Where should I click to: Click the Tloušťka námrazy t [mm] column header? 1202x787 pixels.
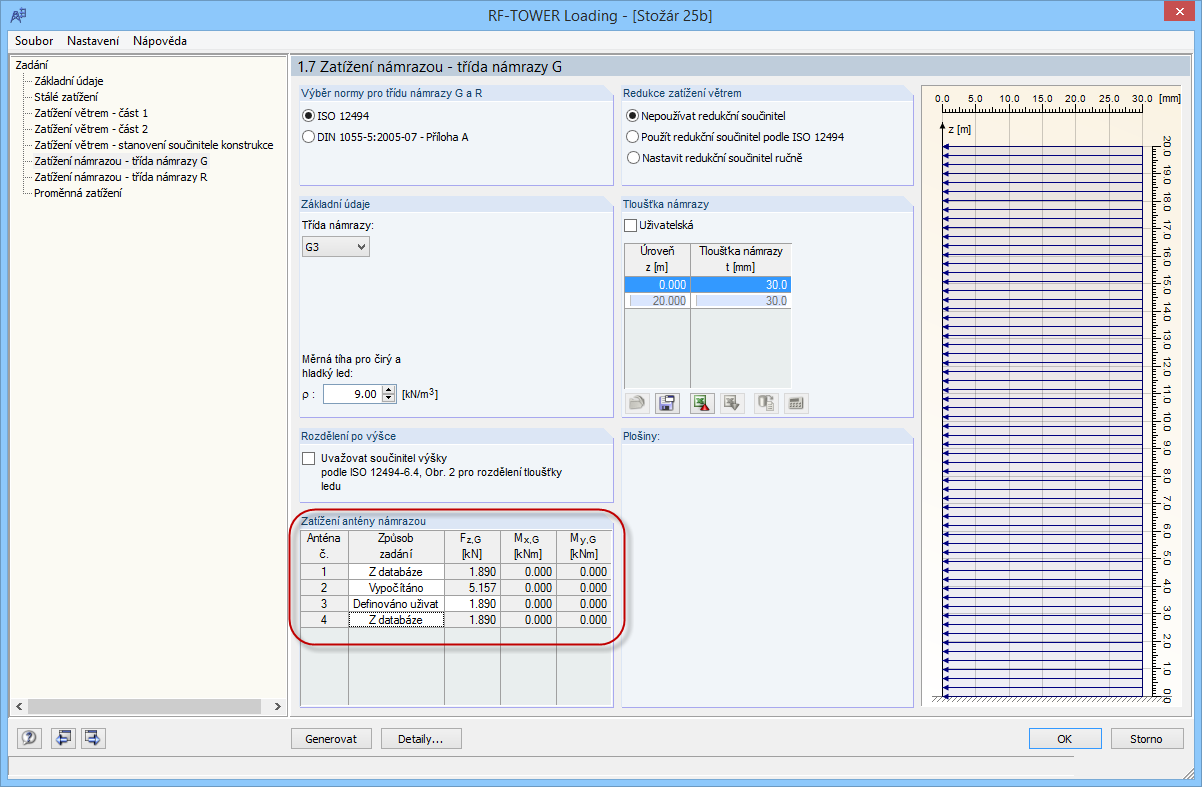(x=741, y=260)
